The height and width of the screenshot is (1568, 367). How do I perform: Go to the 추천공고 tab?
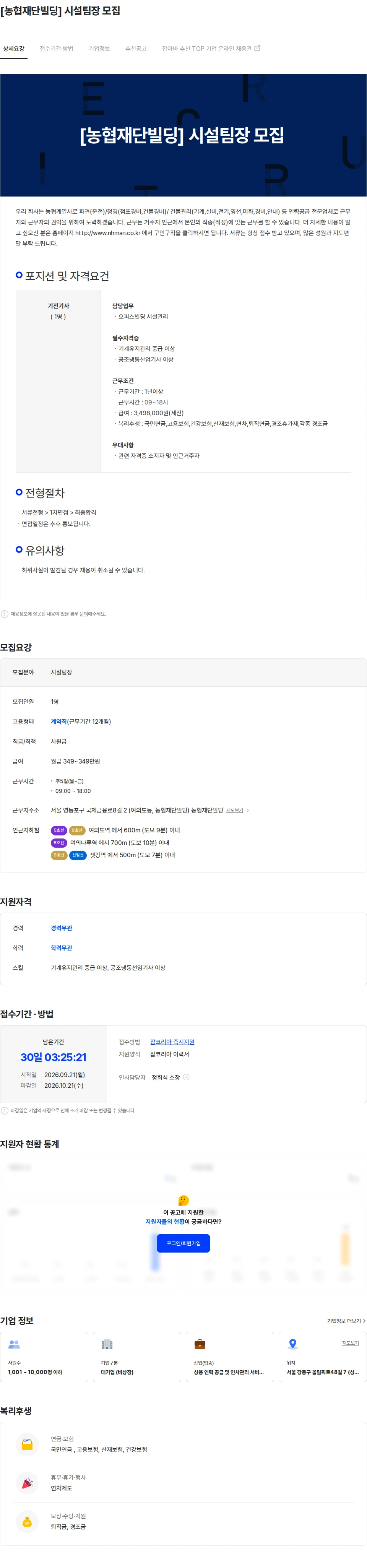[136, 49]
